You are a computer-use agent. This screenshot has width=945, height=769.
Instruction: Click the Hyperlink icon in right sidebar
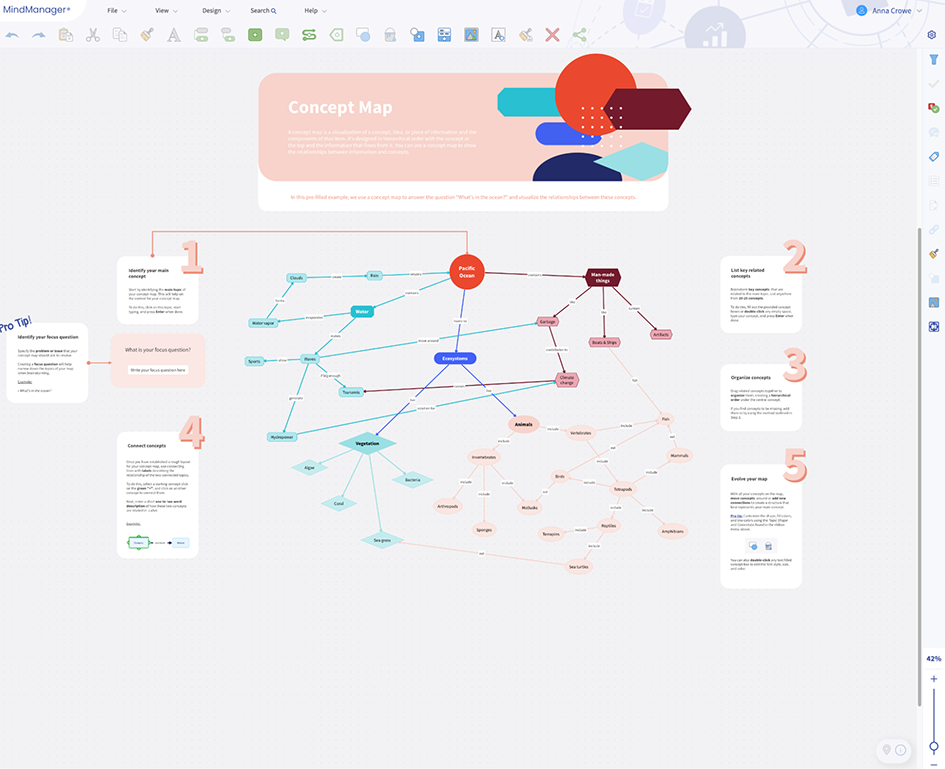[x=933, y=229]
